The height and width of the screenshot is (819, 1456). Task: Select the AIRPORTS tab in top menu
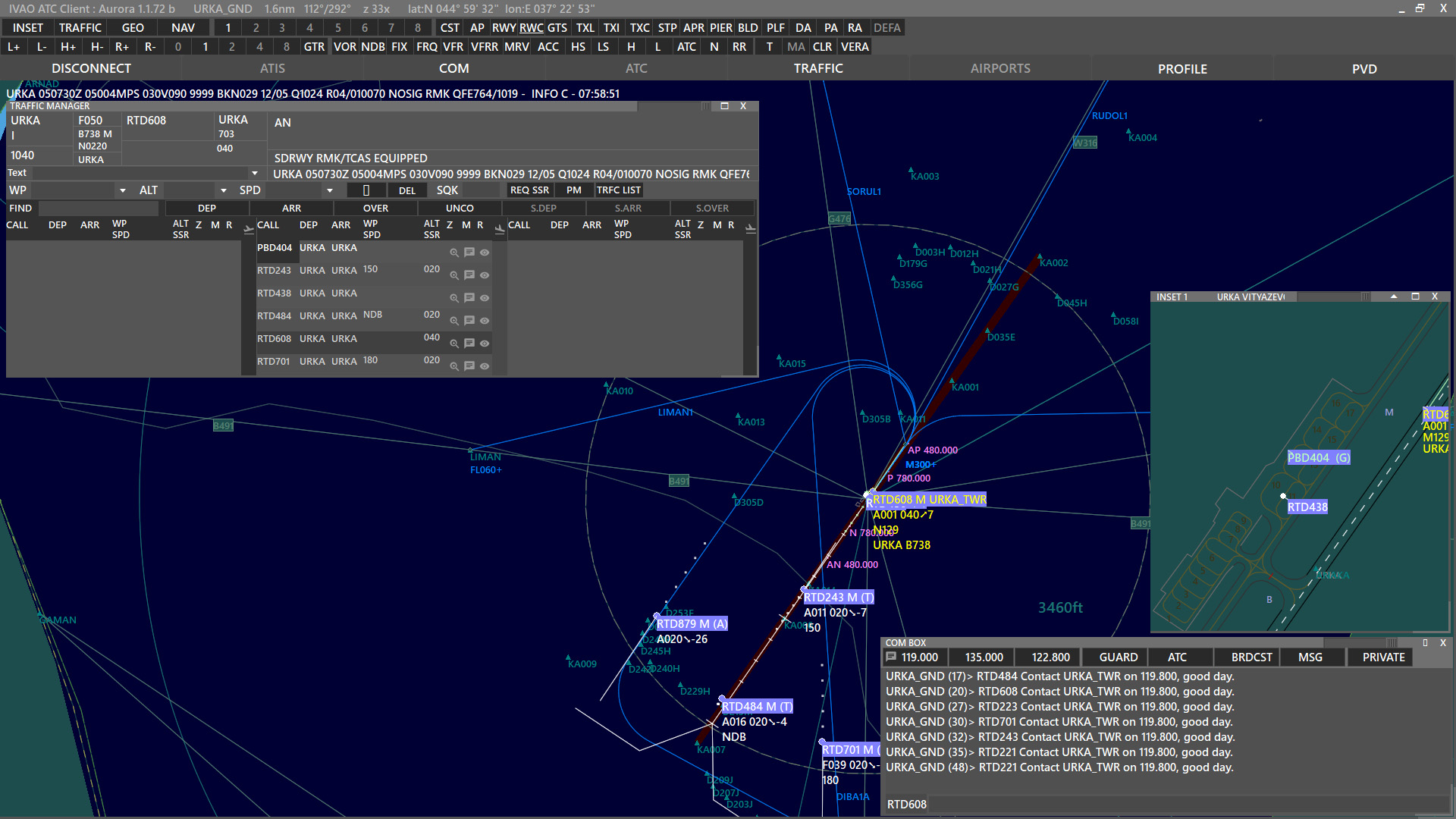[x=1000, y=68]
